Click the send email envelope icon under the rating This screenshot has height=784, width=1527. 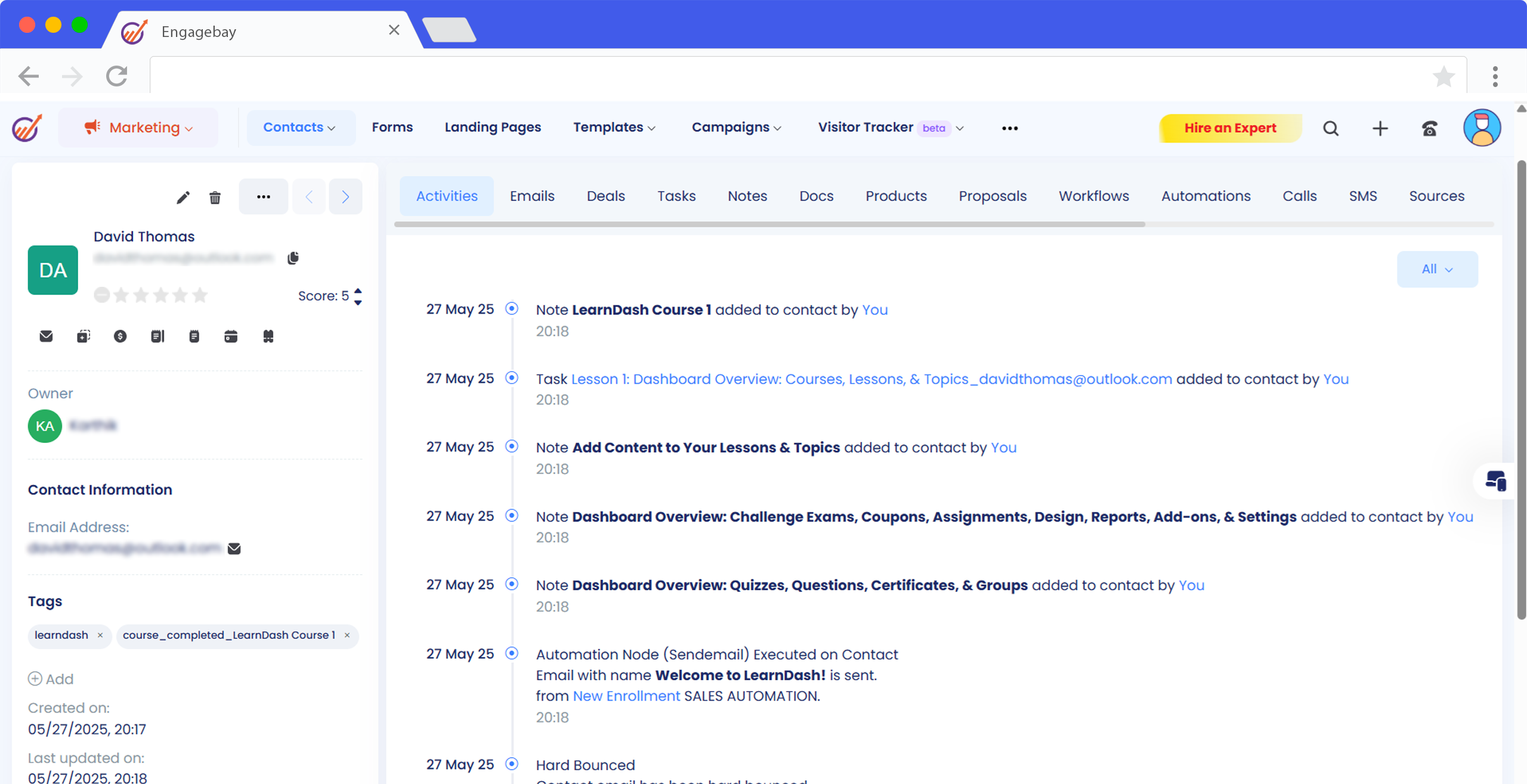[46, 336]
